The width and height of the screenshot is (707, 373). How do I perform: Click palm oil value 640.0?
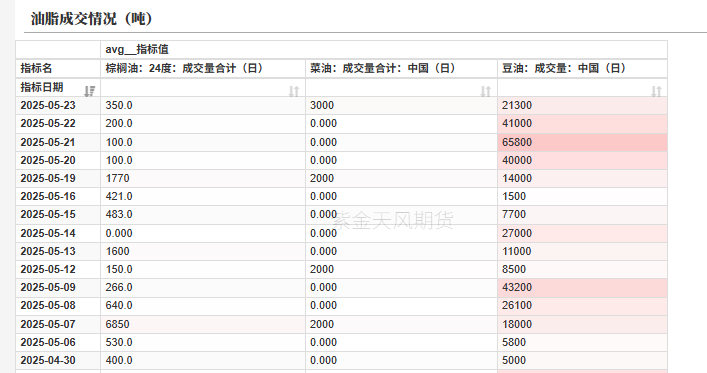click(x=119, y=306)
